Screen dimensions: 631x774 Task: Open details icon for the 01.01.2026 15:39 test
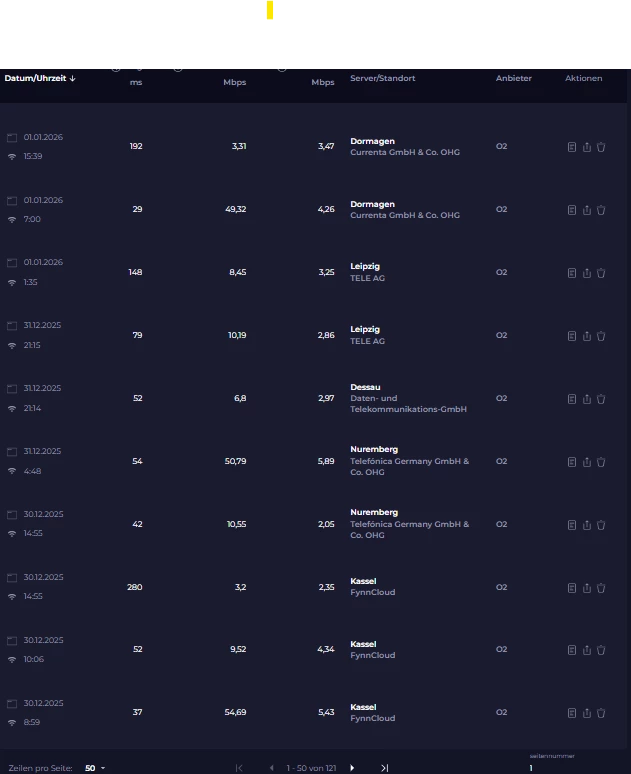[572, 147]
